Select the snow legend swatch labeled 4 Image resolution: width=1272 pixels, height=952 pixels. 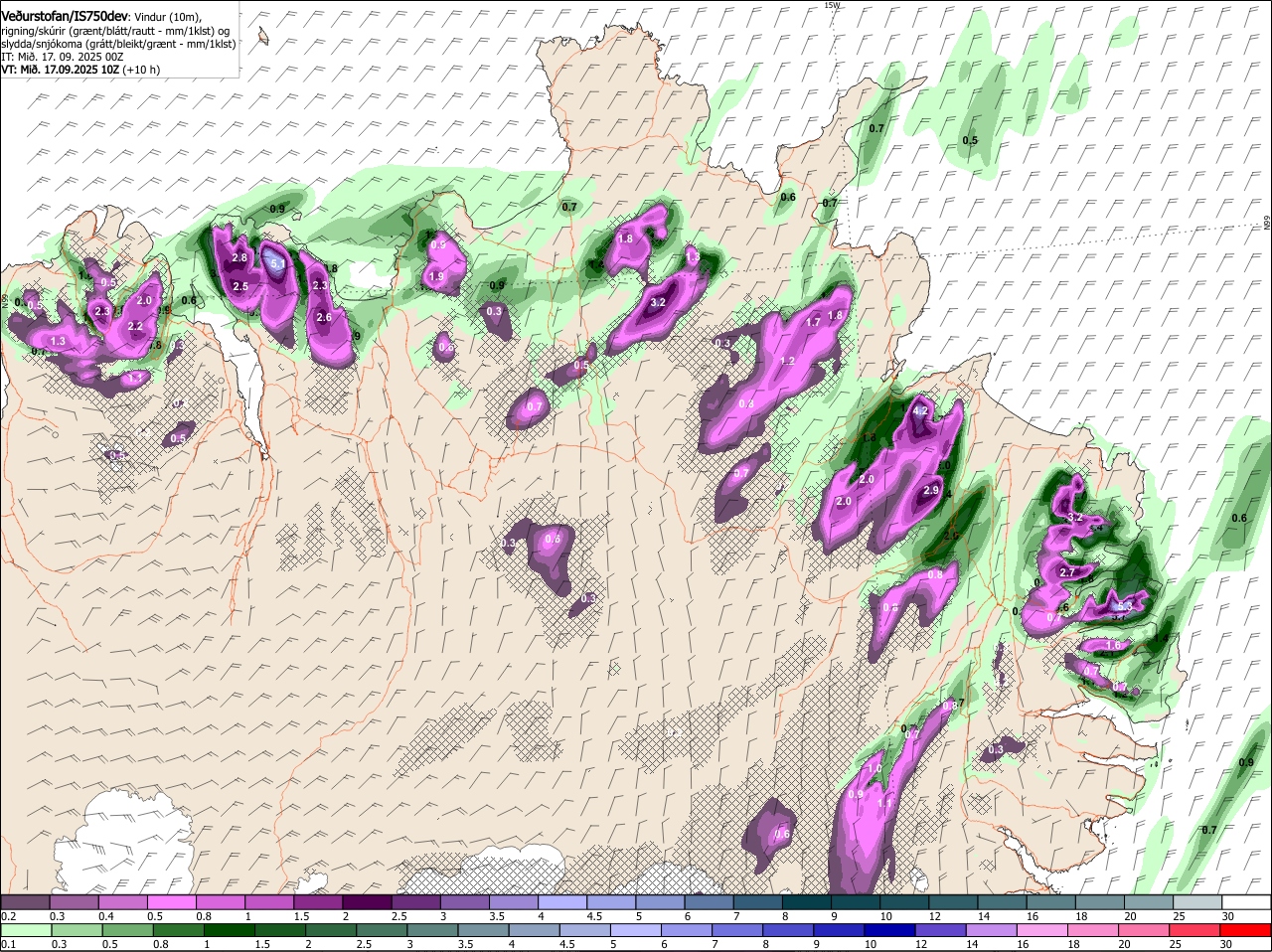click(x=560, y=901)
